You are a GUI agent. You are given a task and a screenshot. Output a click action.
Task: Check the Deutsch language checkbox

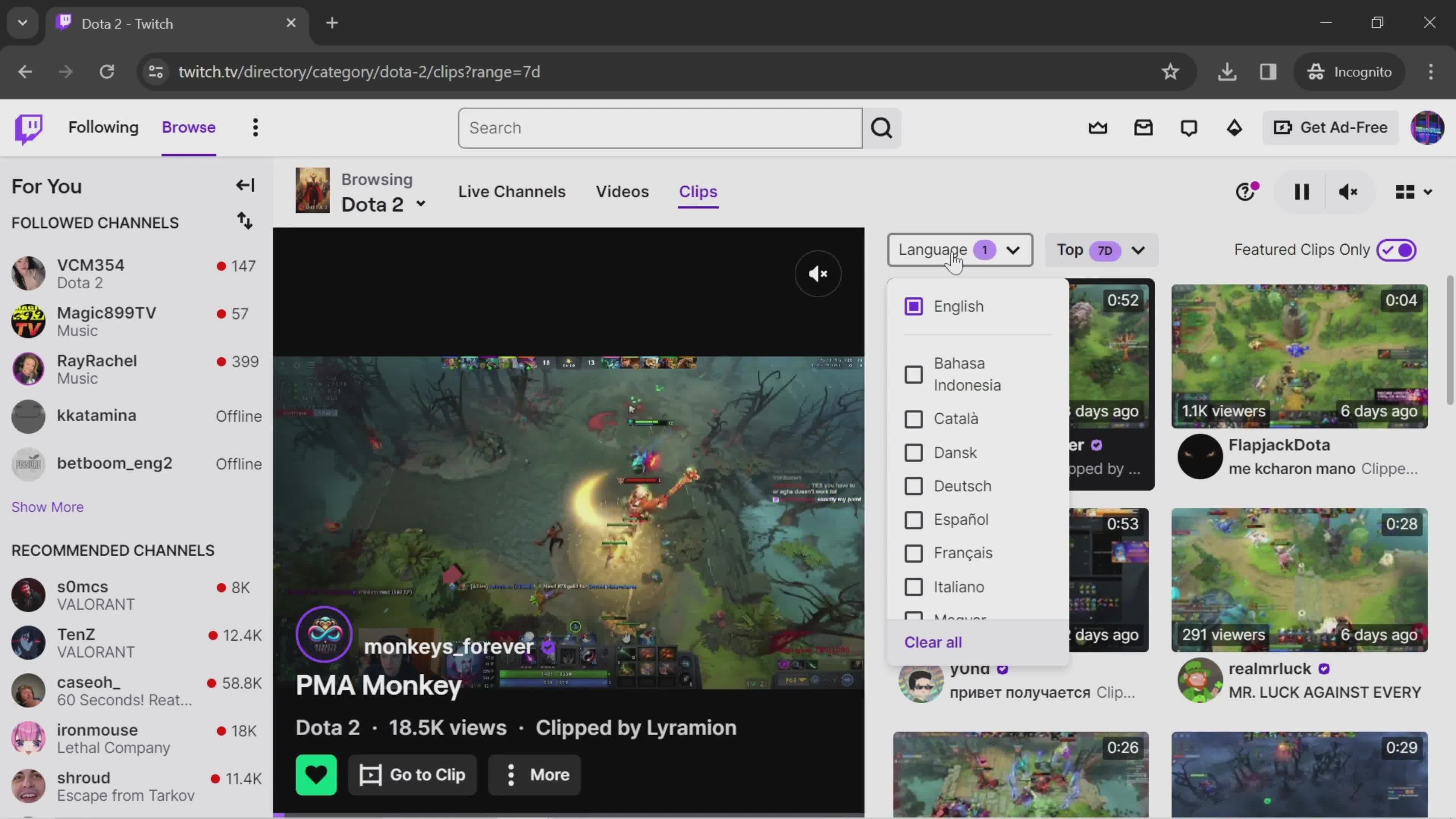pos(913,486)
